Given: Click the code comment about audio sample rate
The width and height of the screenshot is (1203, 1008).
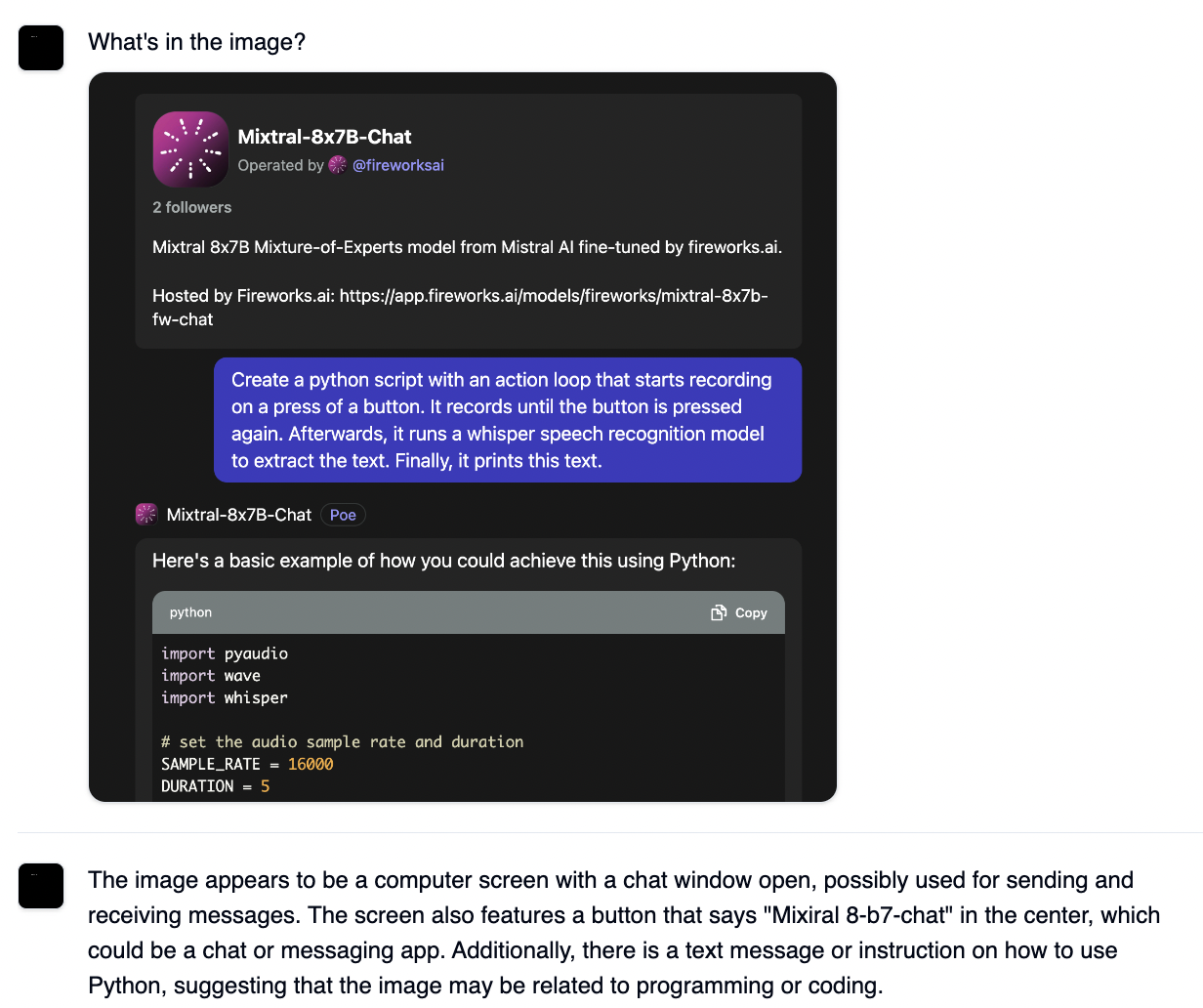Looking at the screenshot, I should [x=342, y=741].
